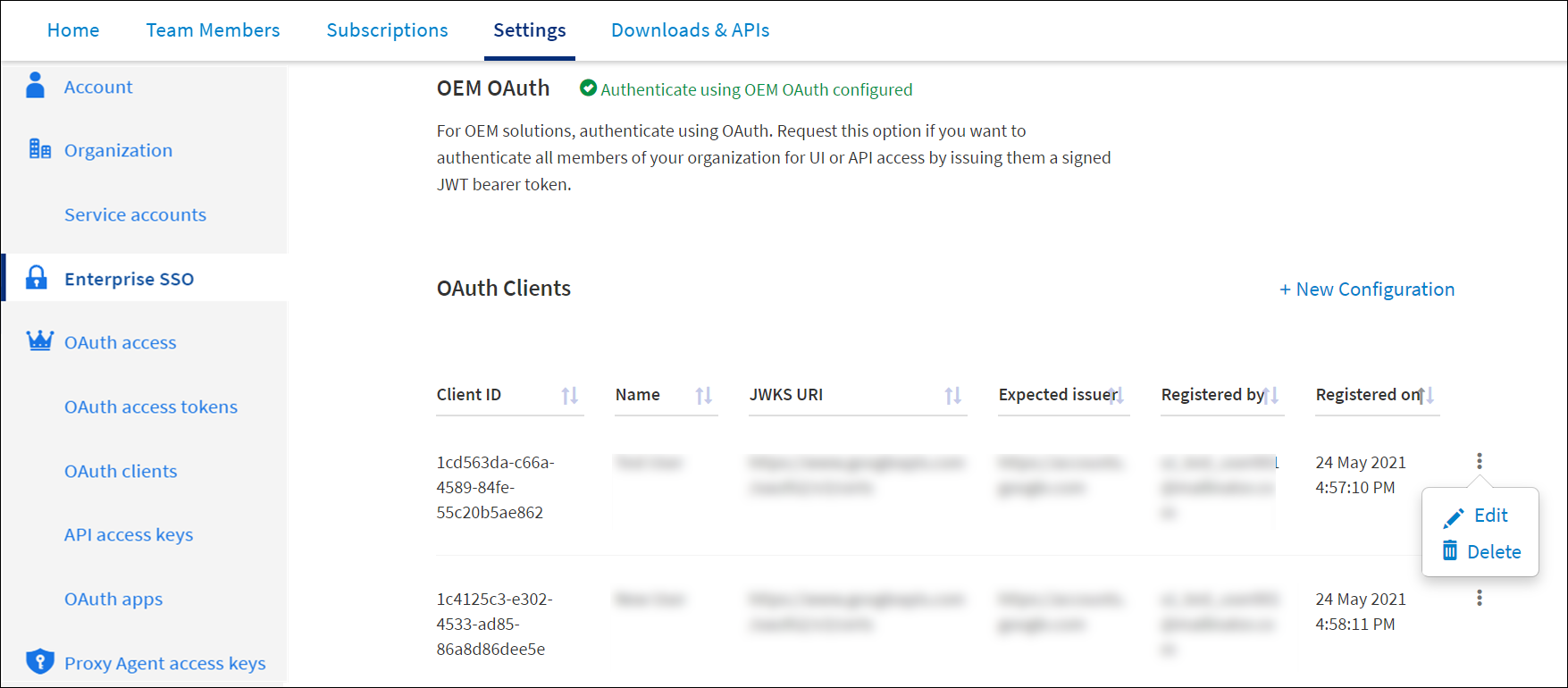Open the Downloads & APIs tab
The height and width of the screenshot is (688, 1568).
690,30
